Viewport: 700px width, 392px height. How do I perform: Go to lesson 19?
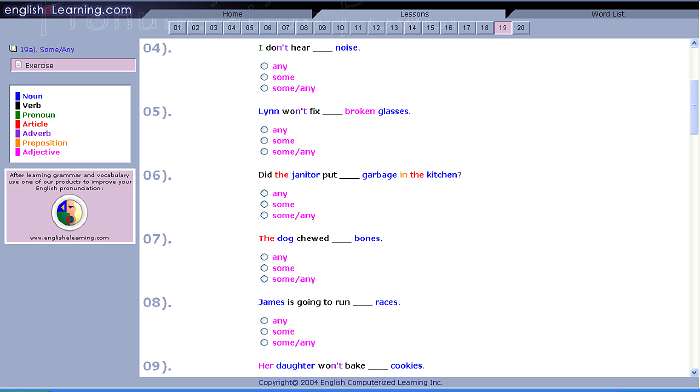pos(503,28)
